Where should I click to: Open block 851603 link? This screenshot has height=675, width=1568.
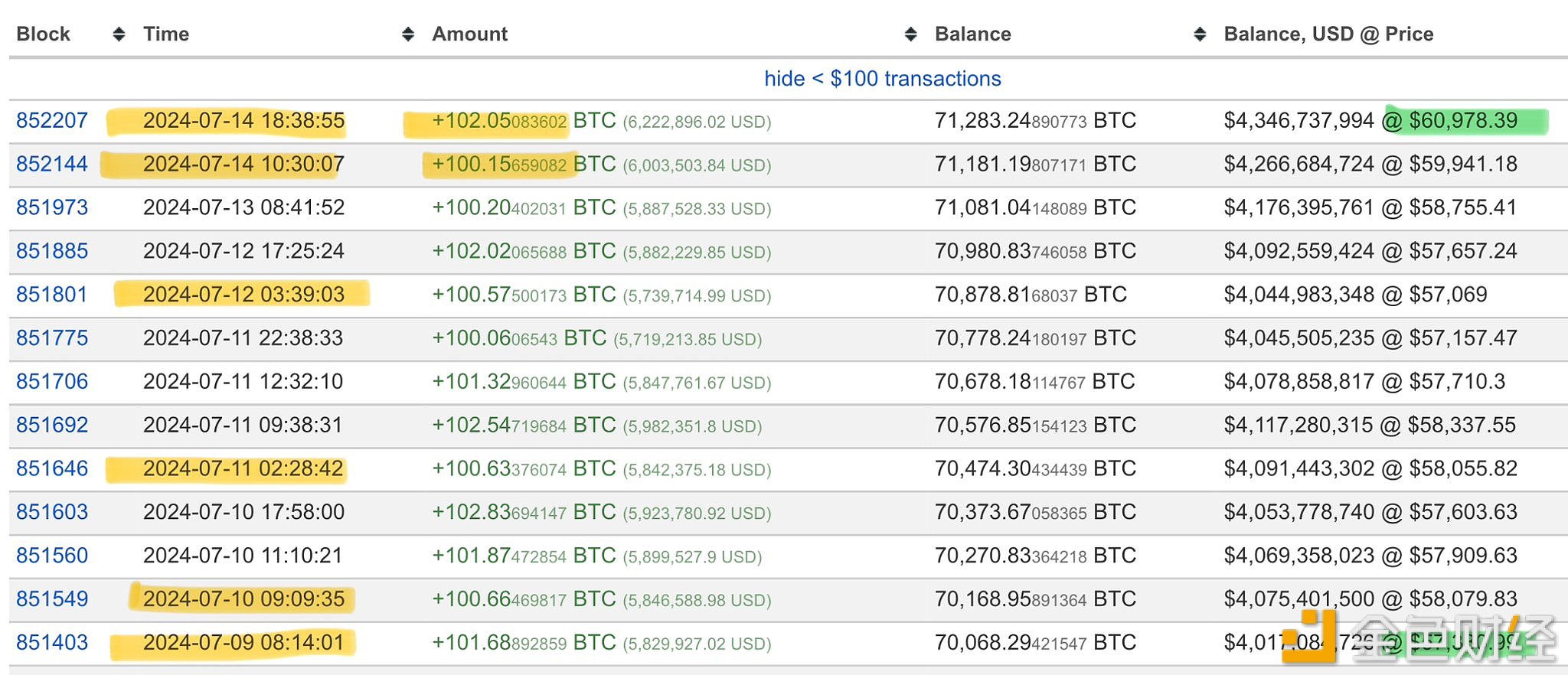pos(52,513)
